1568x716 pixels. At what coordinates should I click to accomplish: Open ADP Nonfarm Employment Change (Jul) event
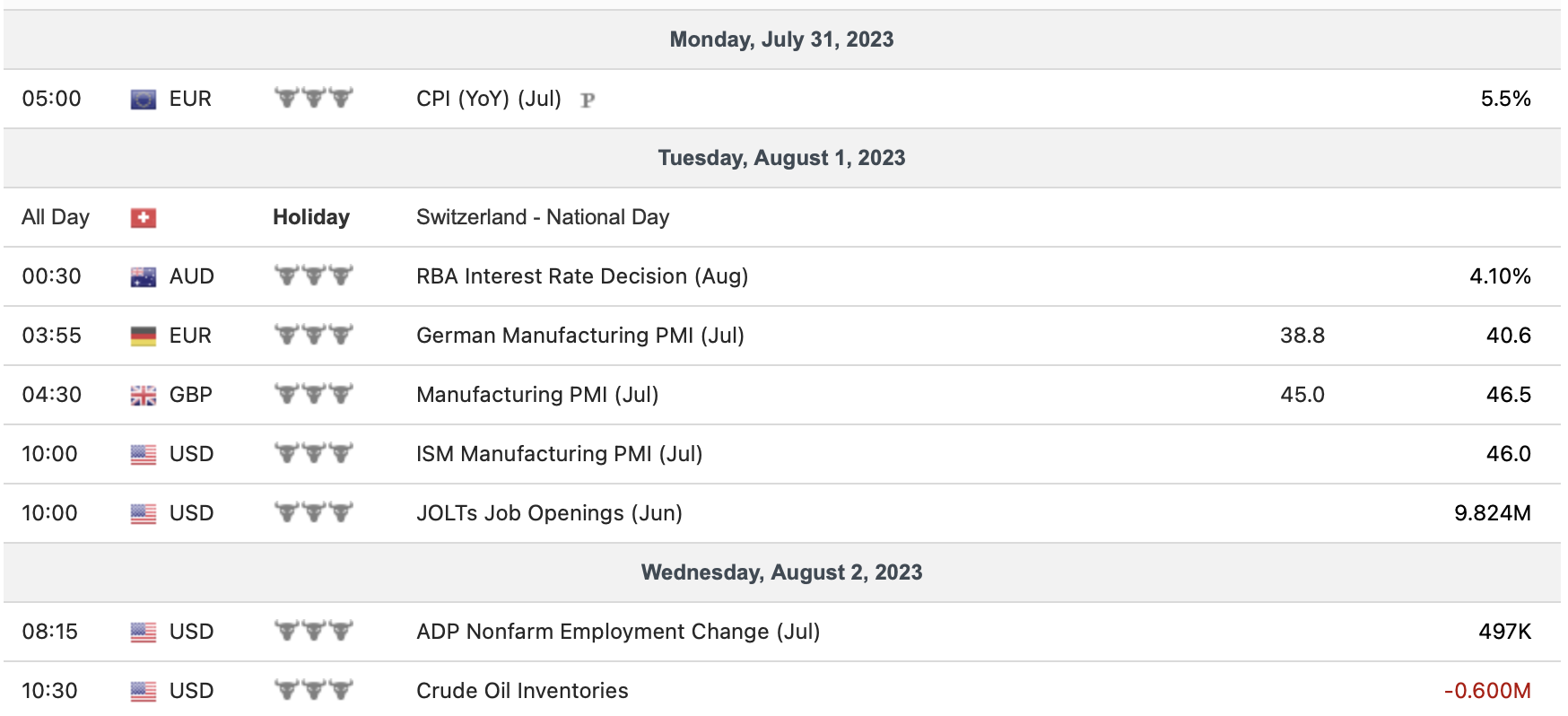[x=618, y=632]
